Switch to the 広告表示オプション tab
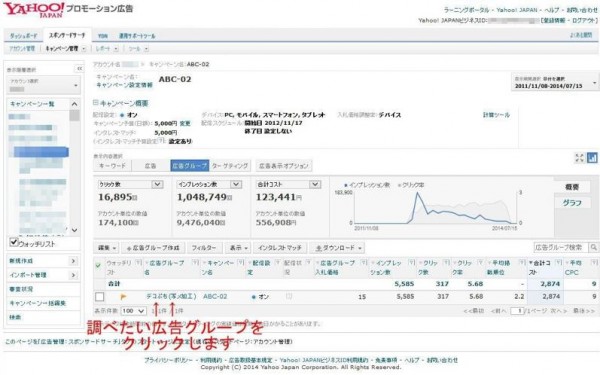The height and width of the screenshot is (375, 600). pyautogui.click(x=284, y=166)
